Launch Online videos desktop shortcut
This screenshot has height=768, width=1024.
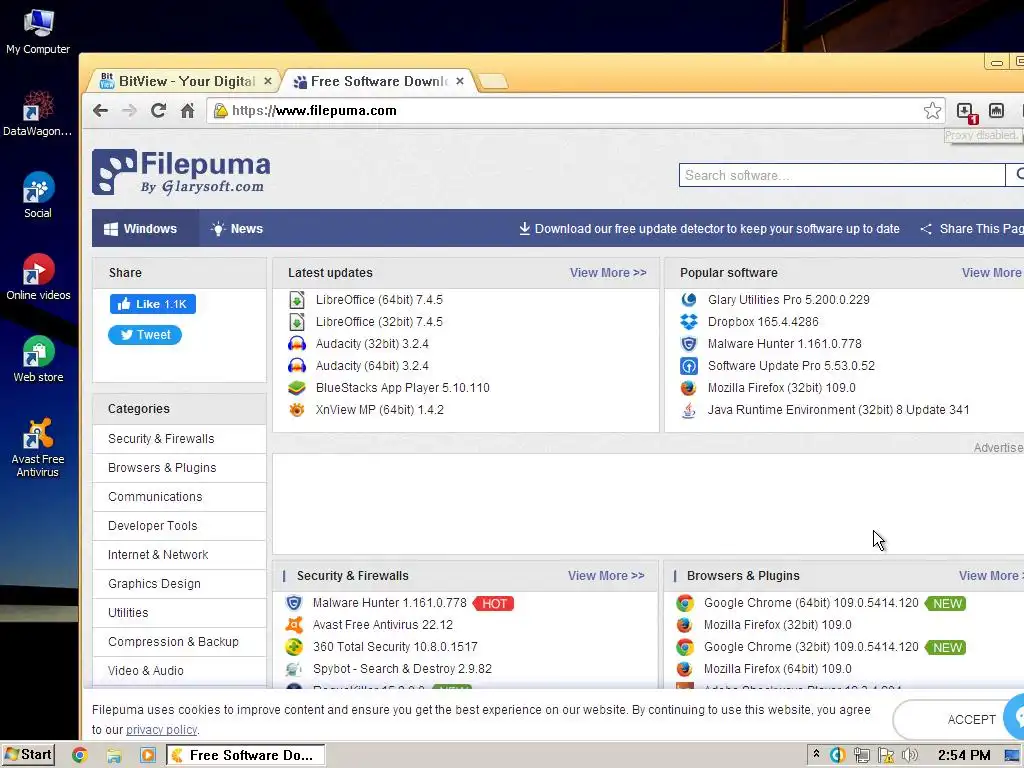coord(38,277)
